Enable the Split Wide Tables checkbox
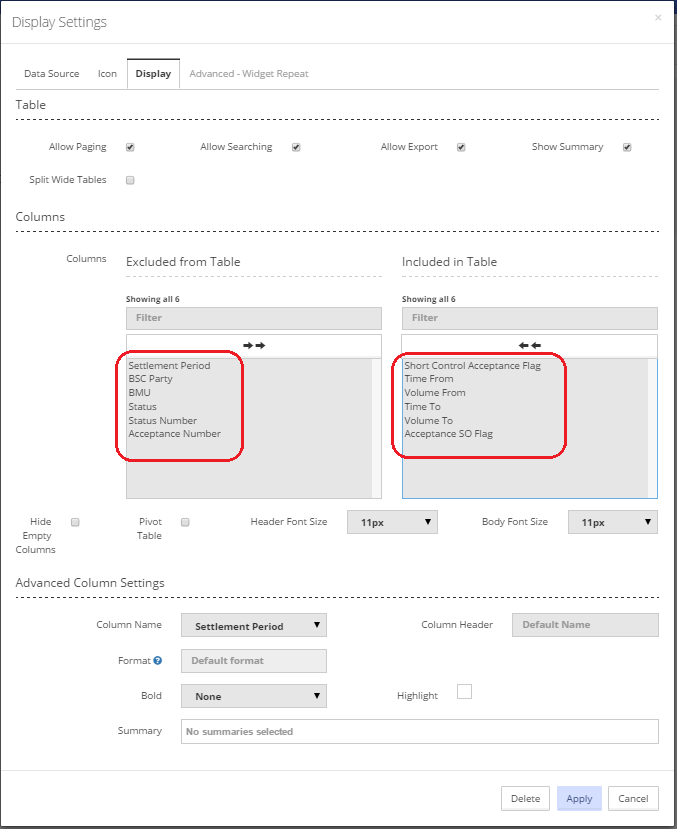This screenshot has height=829, width=677. [130, 181]
